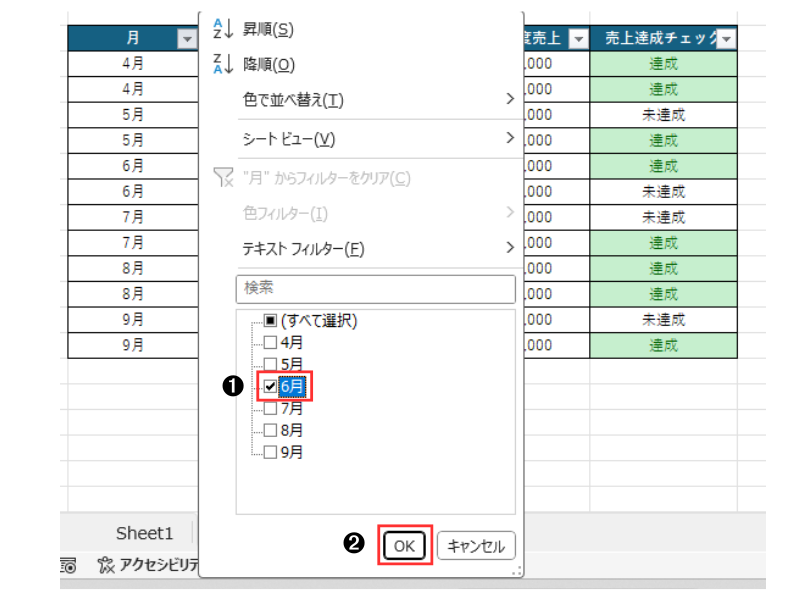Click the accessibility checker icon in status bar
The image size is (800, 600).
click(106, 566)
